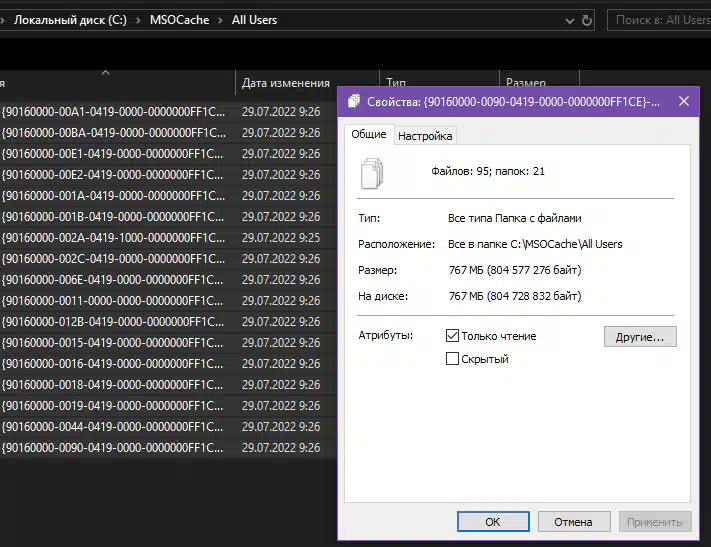This screenshot has height=547, width=711.
Task: Select folder {90160000-001A-0419 row
Action: coord(168,195)
